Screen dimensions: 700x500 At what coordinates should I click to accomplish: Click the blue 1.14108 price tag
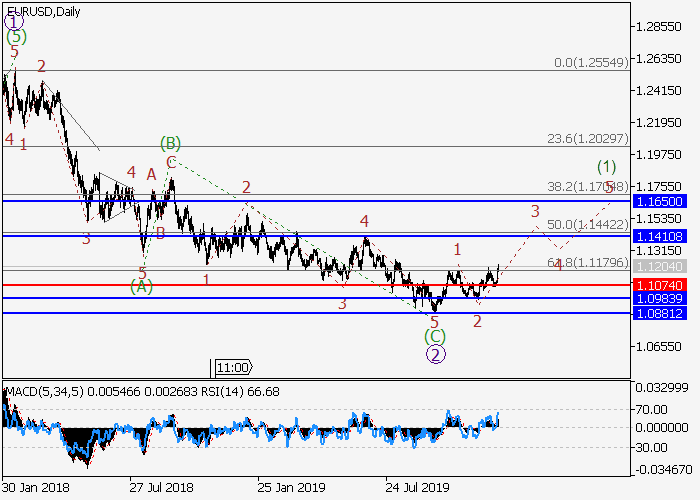659,236
